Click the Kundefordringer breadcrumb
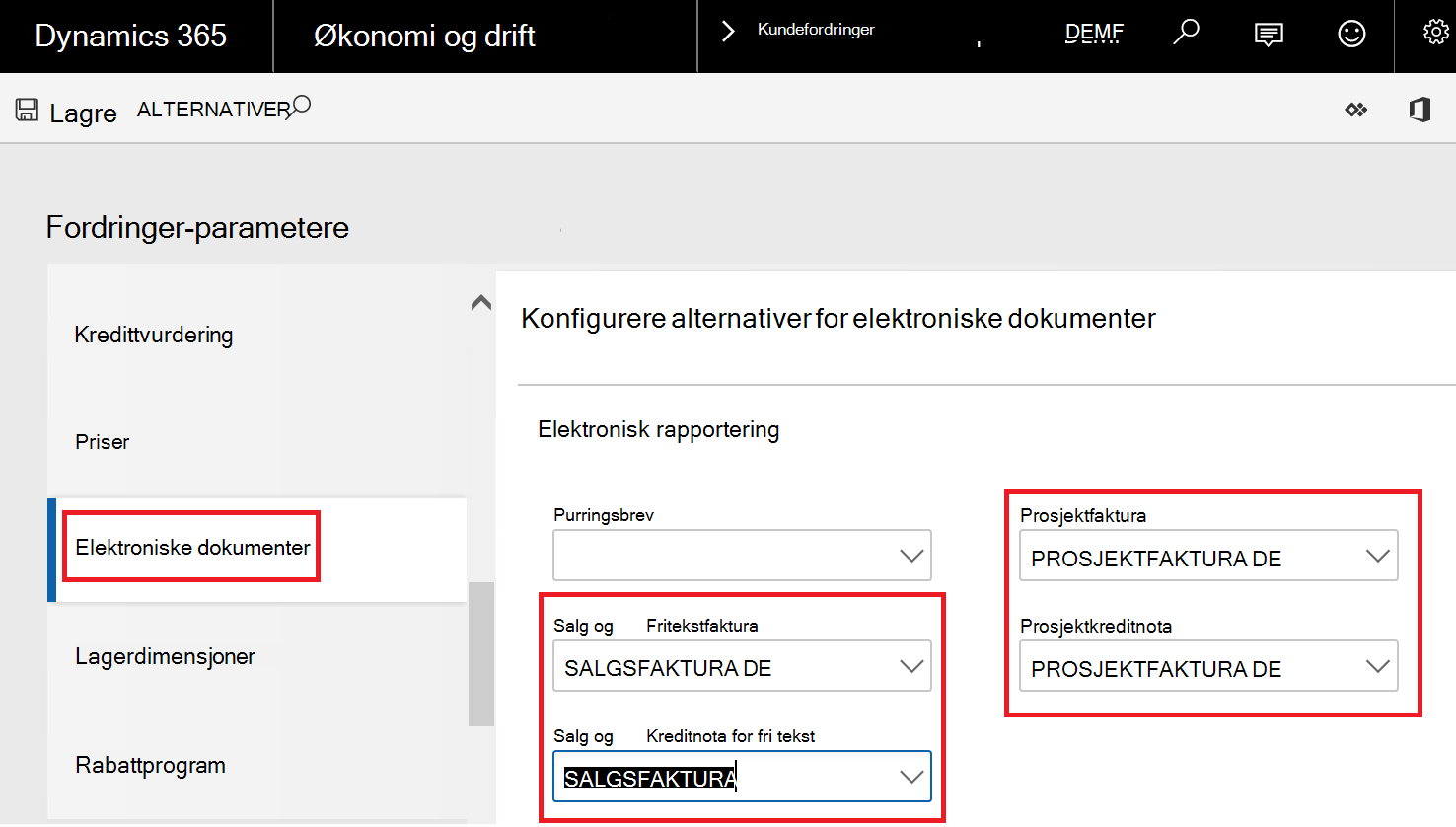Image resolution: width=1456 pixels, height=827 pixels. [x=816, y=30]
